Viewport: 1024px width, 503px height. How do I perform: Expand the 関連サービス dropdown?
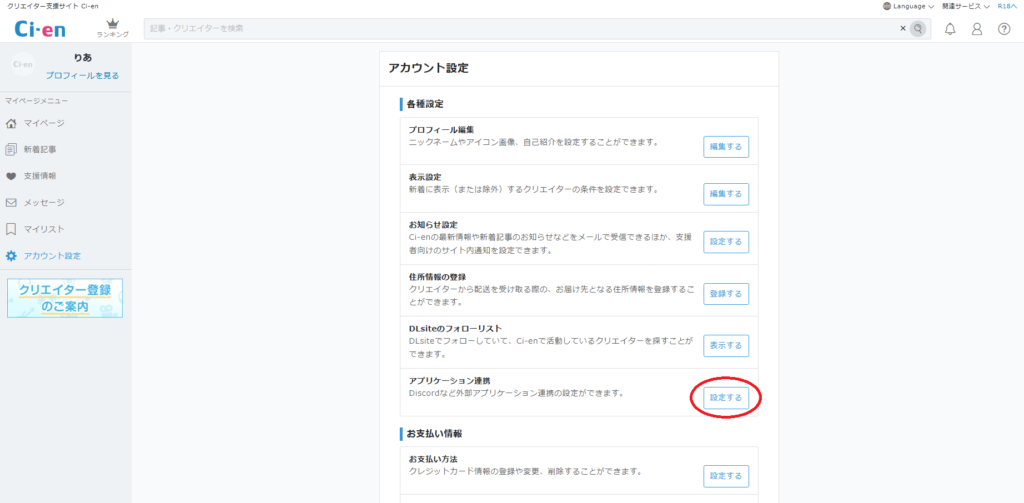pos(965,6)
